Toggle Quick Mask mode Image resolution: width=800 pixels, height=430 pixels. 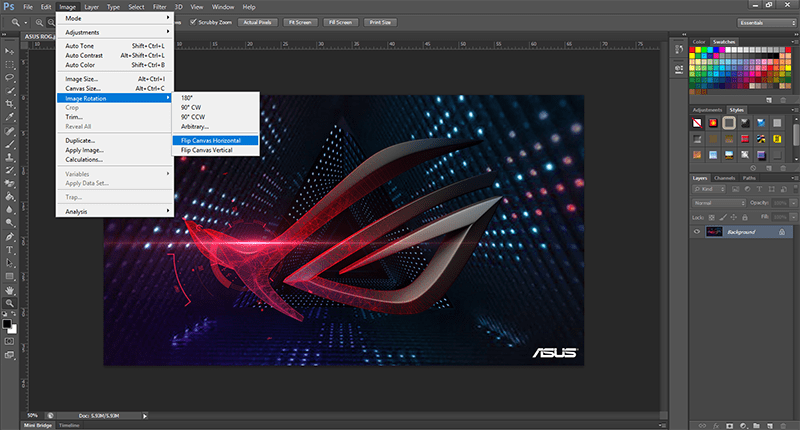pos(10,341)
